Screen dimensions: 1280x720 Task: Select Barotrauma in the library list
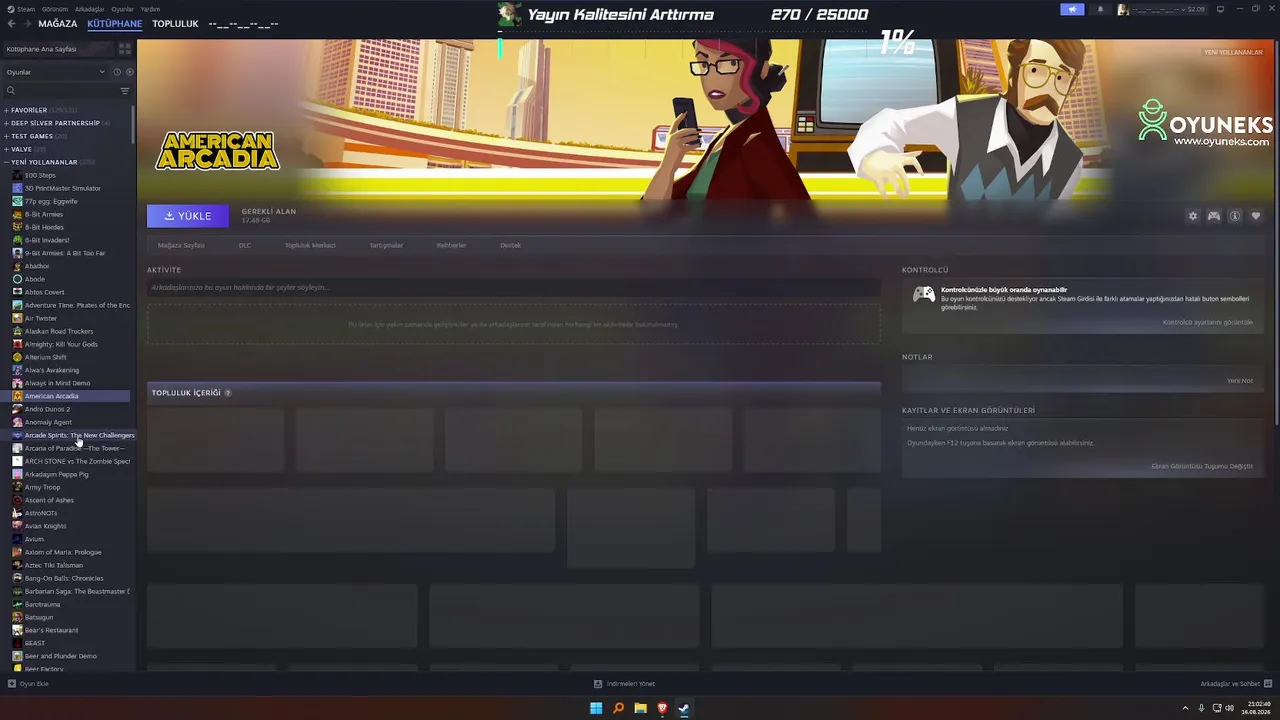40,604
